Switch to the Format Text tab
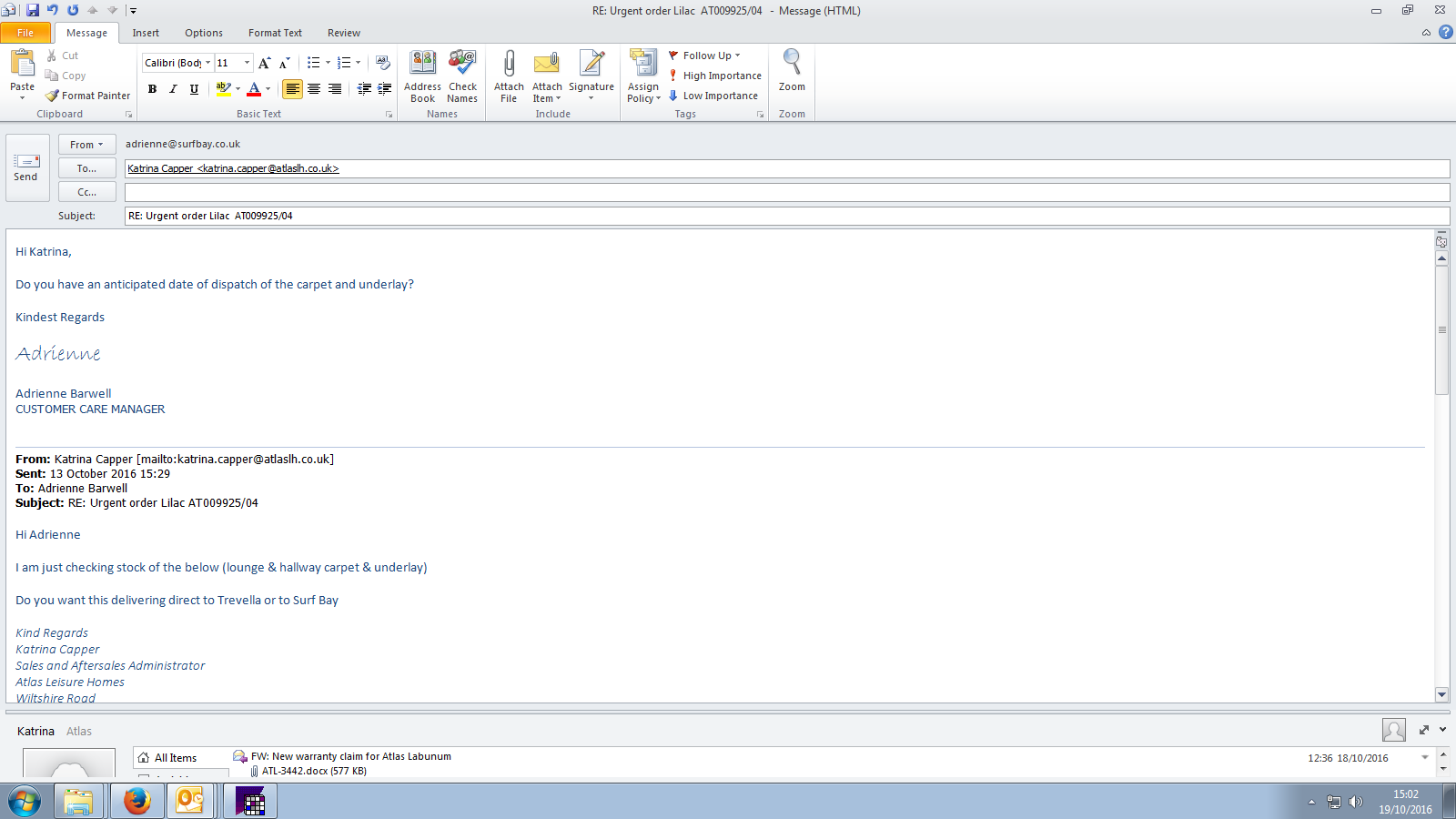This screenshot has width=1456, height=819. click(x=275, y=33)
